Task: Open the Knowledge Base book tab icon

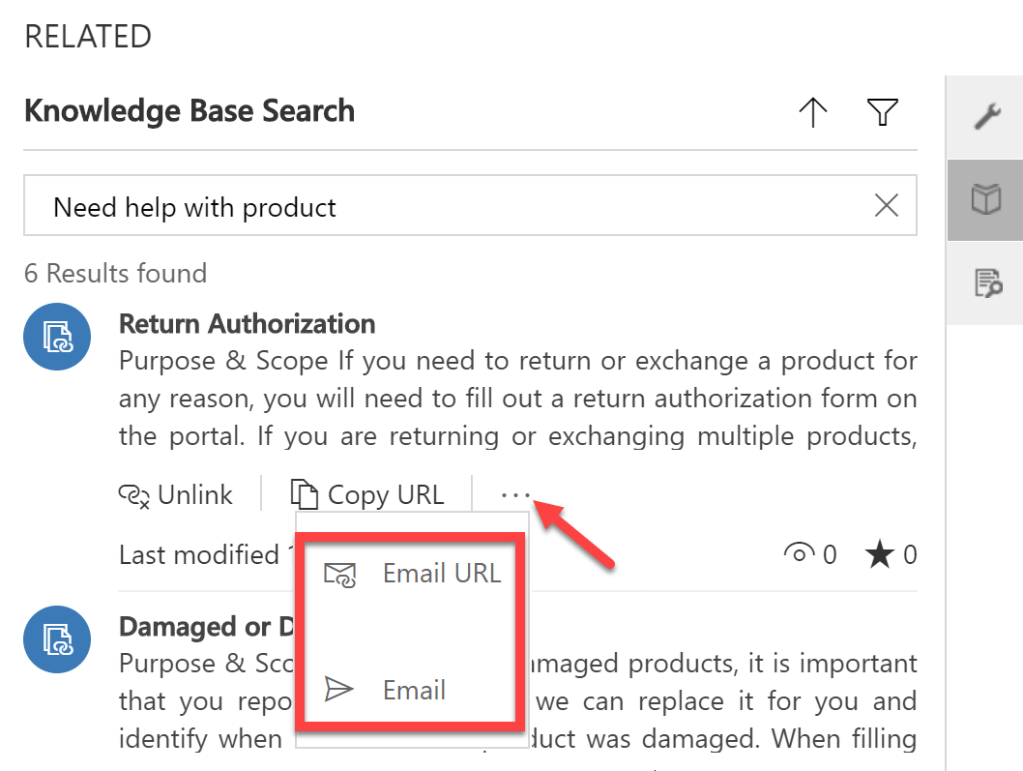Action: click(x=986, y=200)
